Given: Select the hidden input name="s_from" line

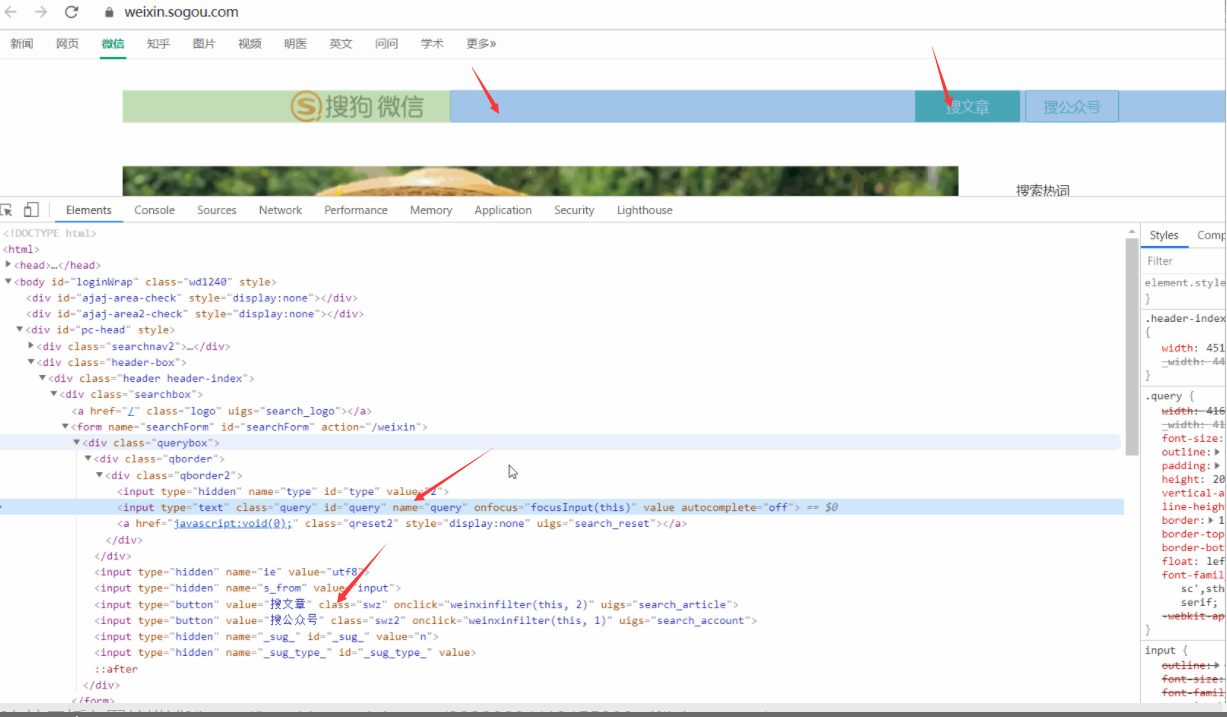Looking at the screenshot, I should (x=248, y=588).
